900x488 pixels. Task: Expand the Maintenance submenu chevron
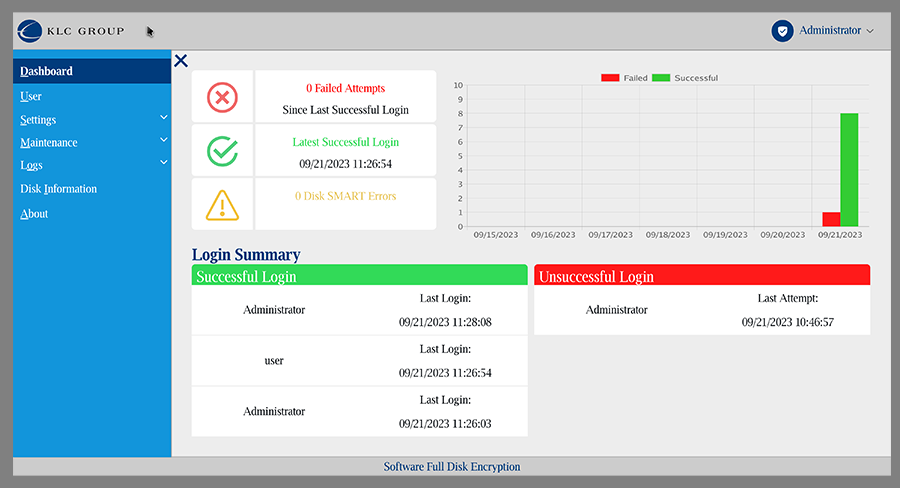click(164, 141)
